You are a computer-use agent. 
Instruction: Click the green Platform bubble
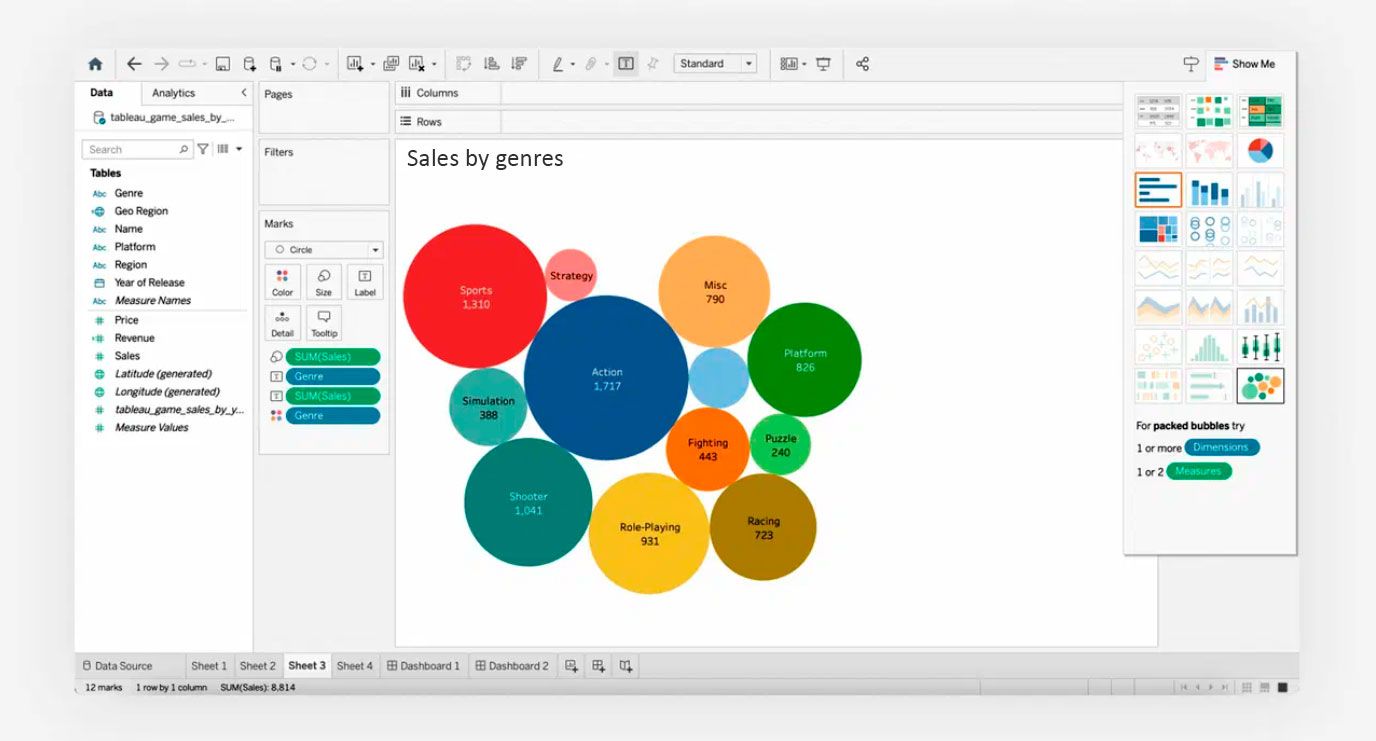(804, 359)
